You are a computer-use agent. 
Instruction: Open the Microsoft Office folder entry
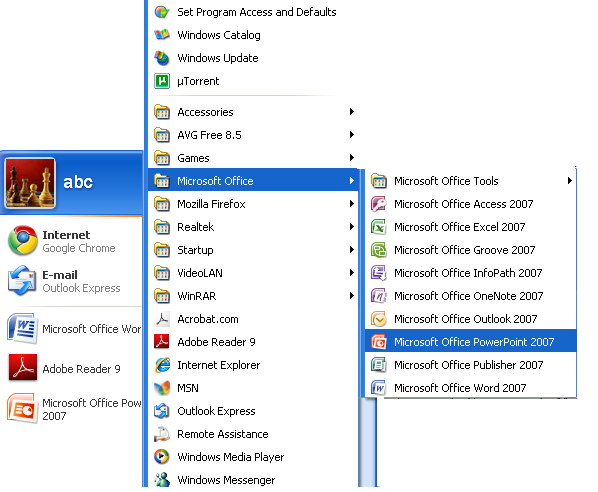click(253, 181)
